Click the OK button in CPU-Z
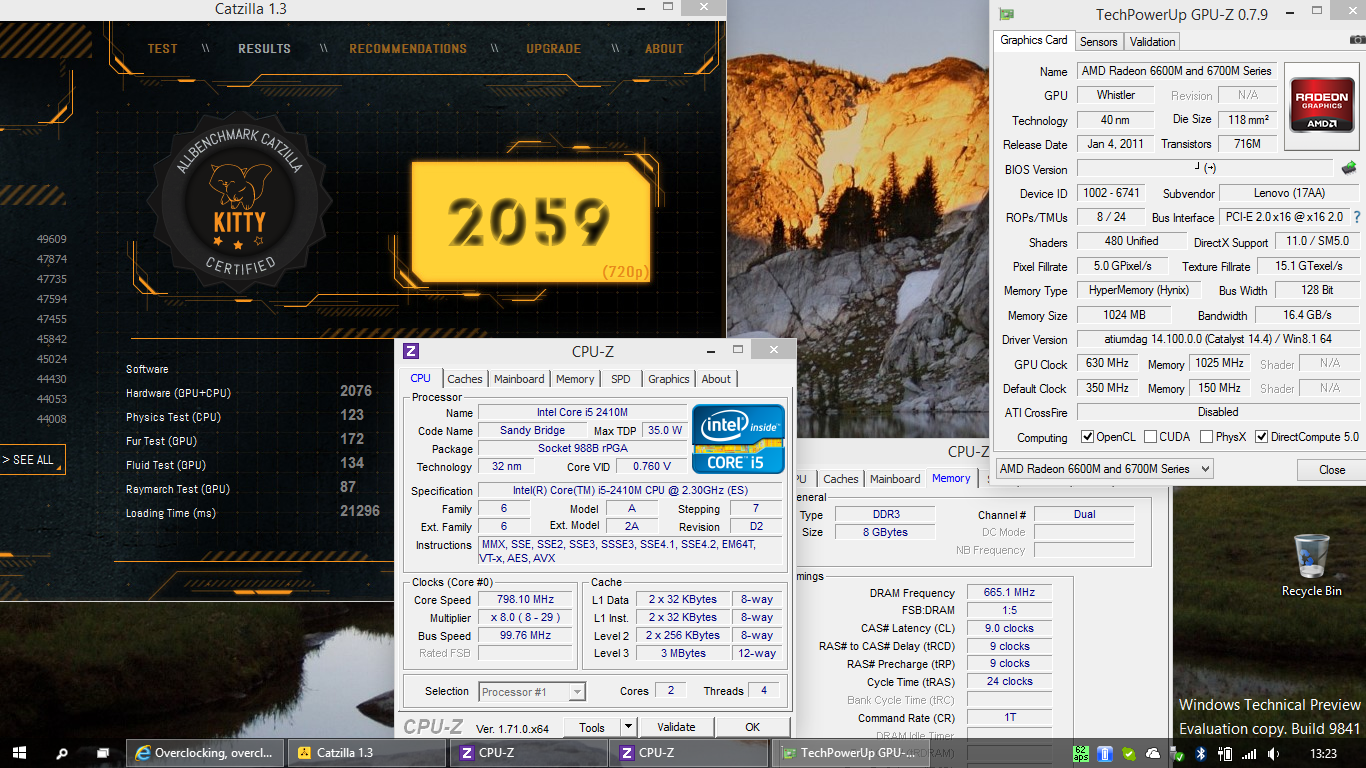This screenshot has width=1366, height=768. click(x=753, y=727)
